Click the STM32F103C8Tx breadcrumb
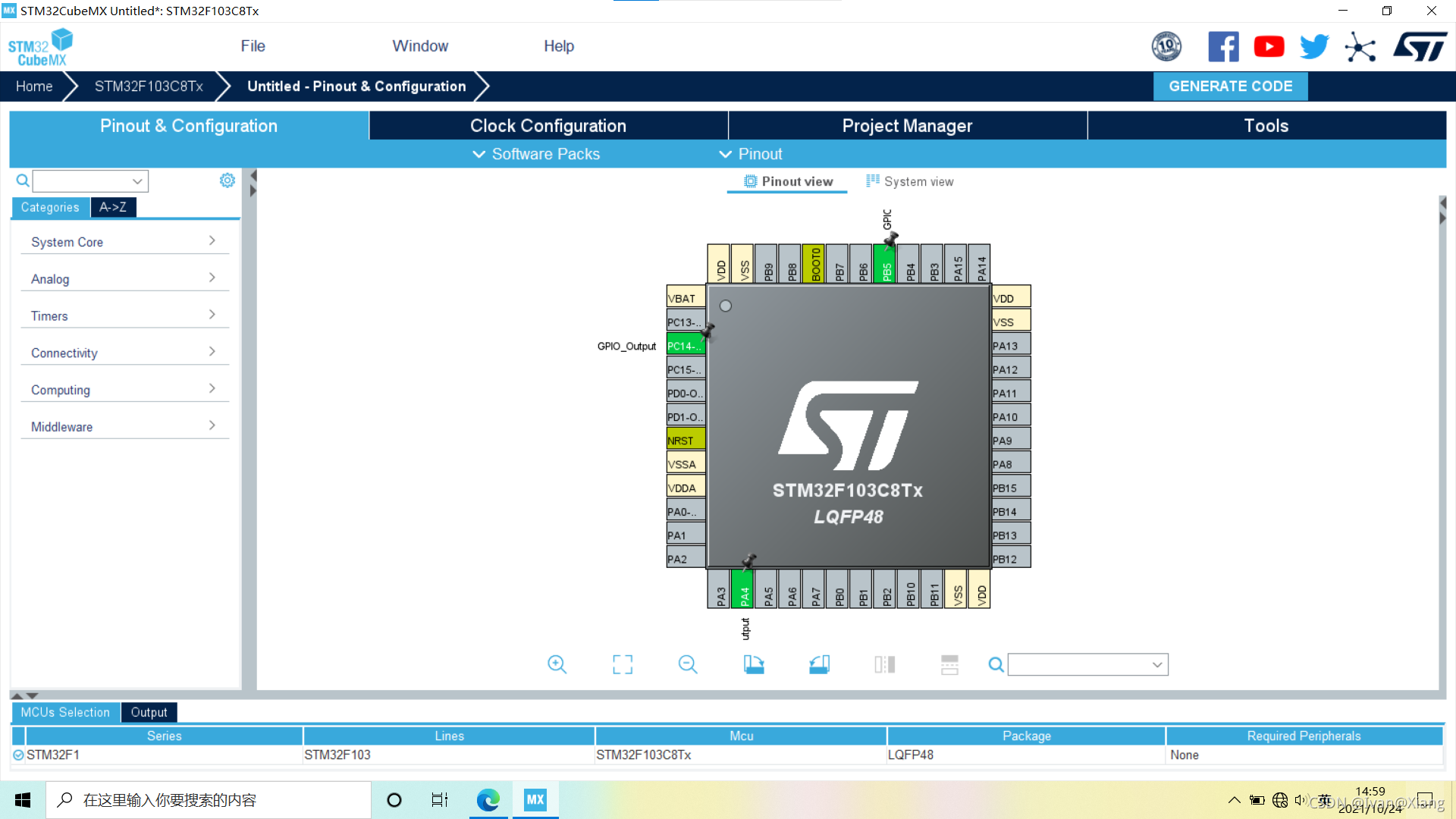Viewport: 1456px width, 819px height. (x=149, y=86)
